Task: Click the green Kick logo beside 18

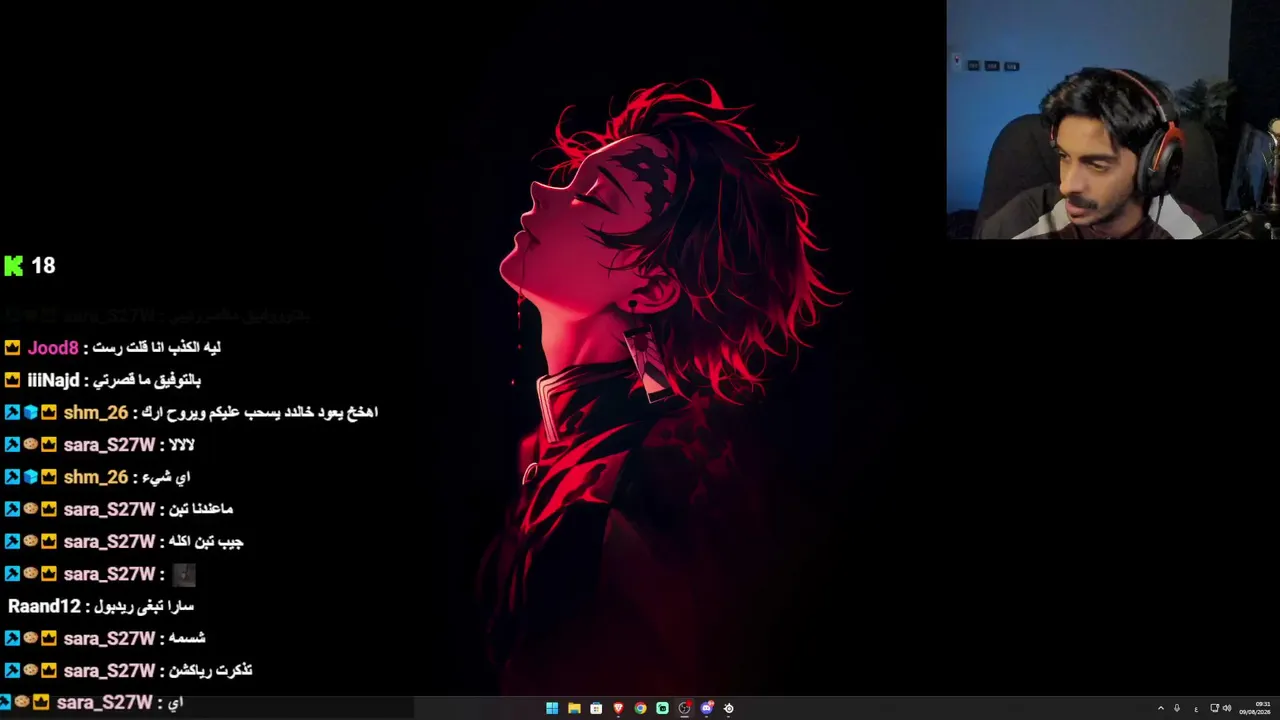Action: pos(13,265)
